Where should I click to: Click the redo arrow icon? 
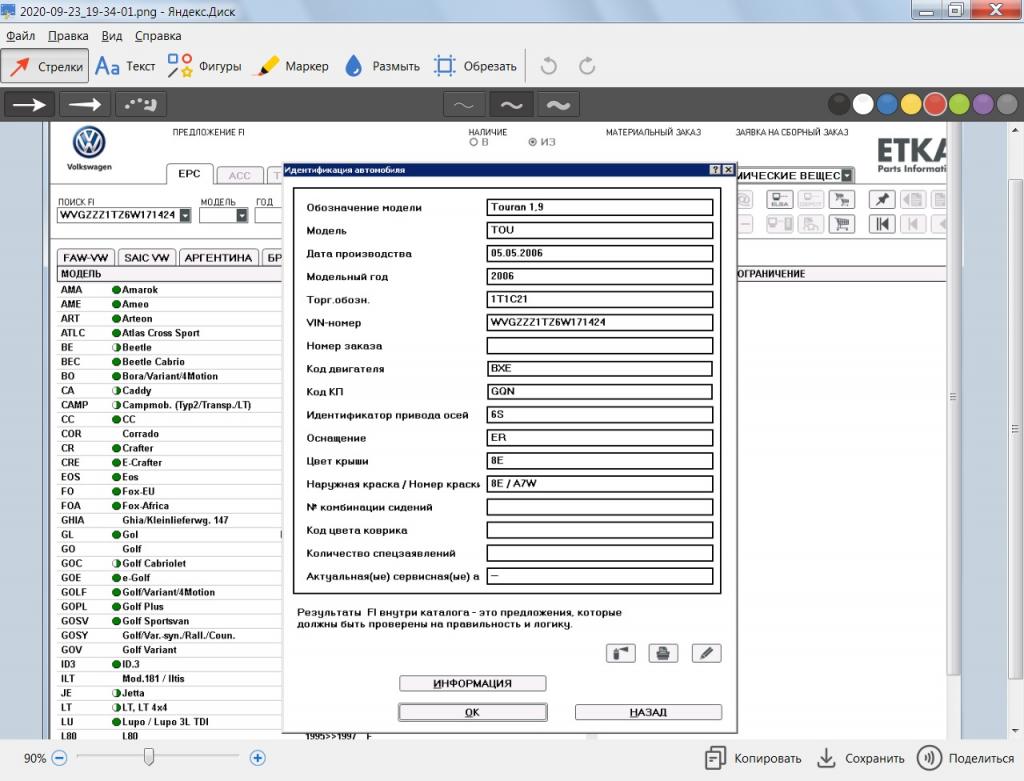[x=586, y=66]
